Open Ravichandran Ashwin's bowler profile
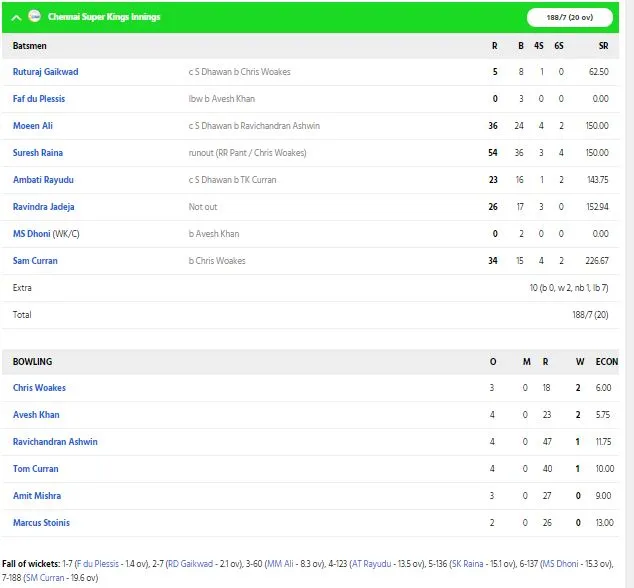This screenshot has width=634, height=588. pyautogui.click(x=55, y=442)
